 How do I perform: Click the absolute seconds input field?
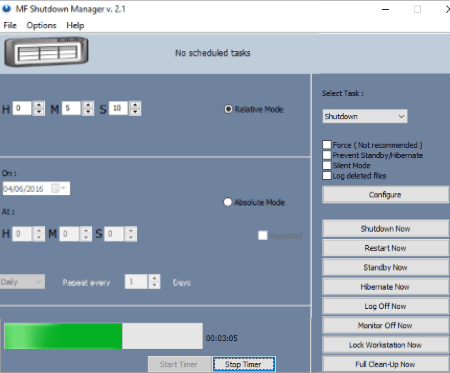click(114, 234)
